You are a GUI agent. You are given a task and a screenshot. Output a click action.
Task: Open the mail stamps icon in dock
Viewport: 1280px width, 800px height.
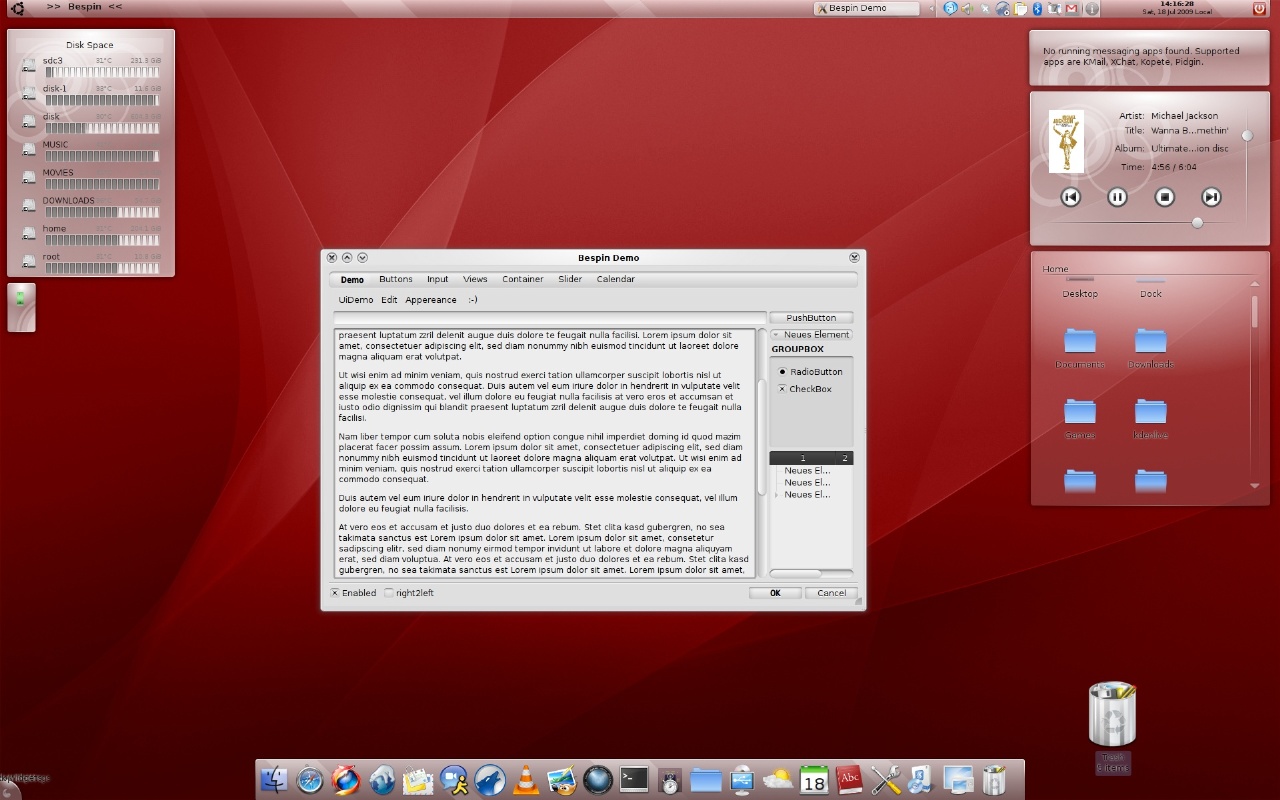pyautogui.click(x=418, y=780)
